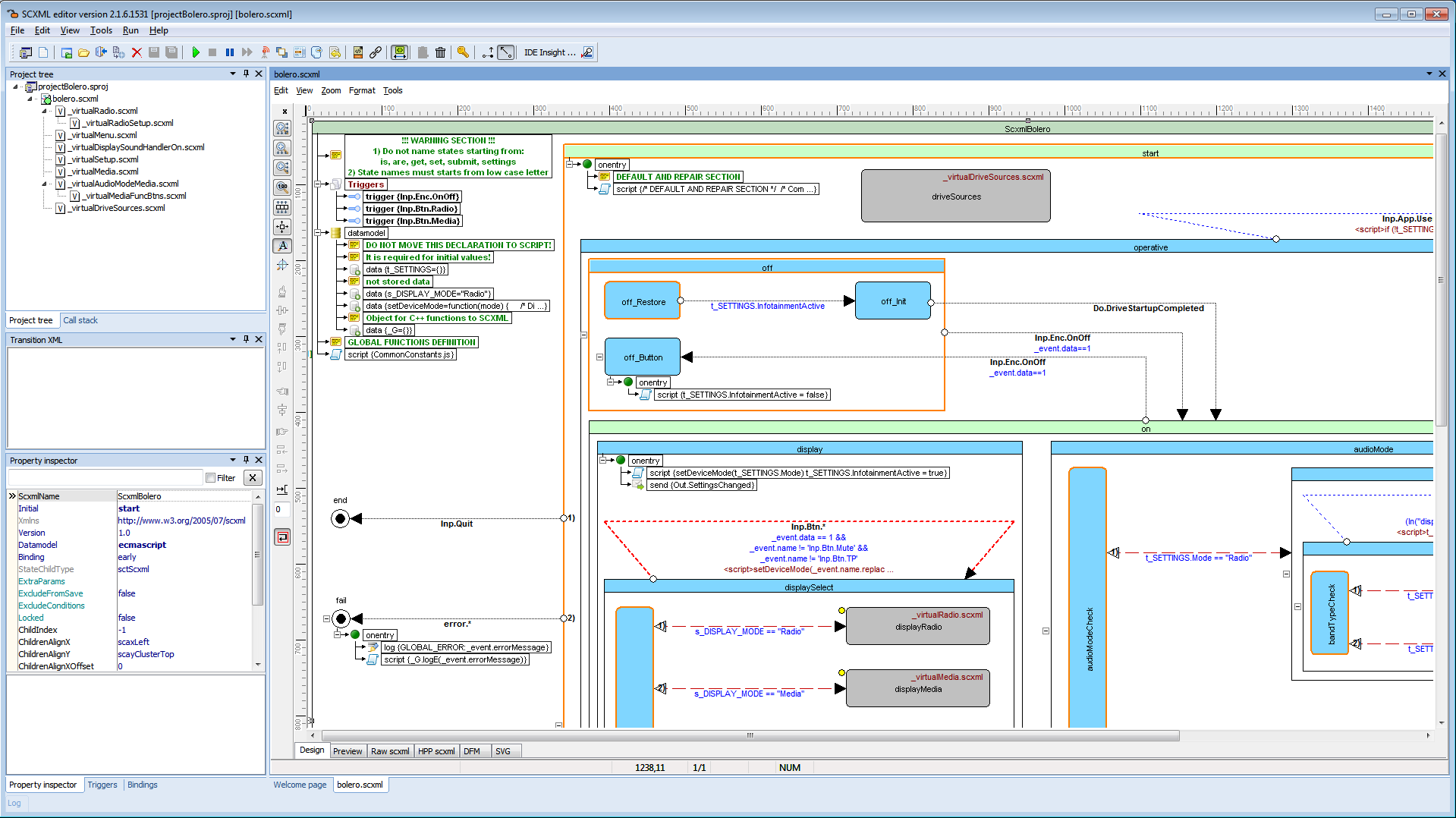
Task: Click the clear filter X button
Action: click(253, 478)
